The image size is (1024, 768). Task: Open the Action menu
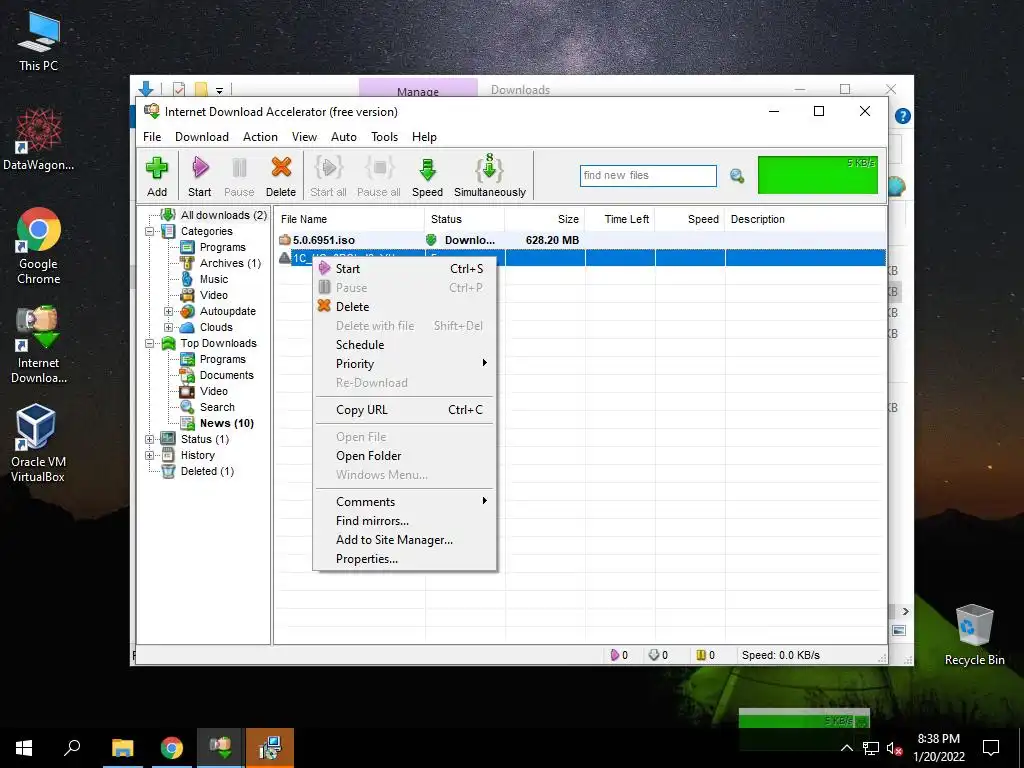coord(260,136)
